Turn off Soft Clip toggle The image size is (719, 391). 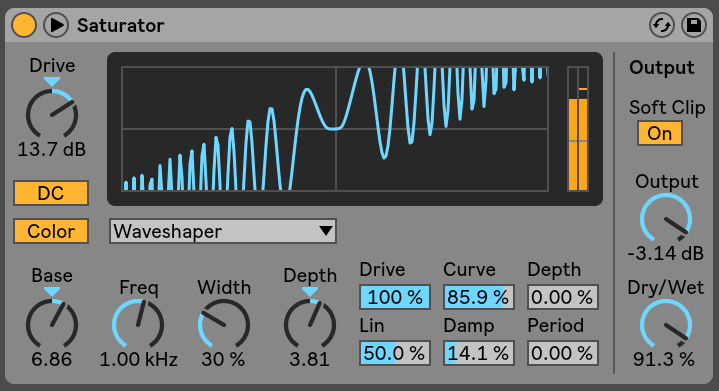point(660,133)
